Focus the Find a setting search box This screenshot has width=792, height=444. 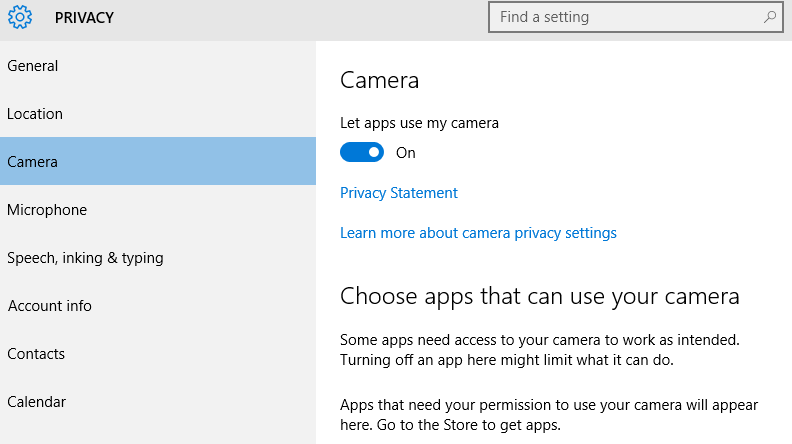635,17
